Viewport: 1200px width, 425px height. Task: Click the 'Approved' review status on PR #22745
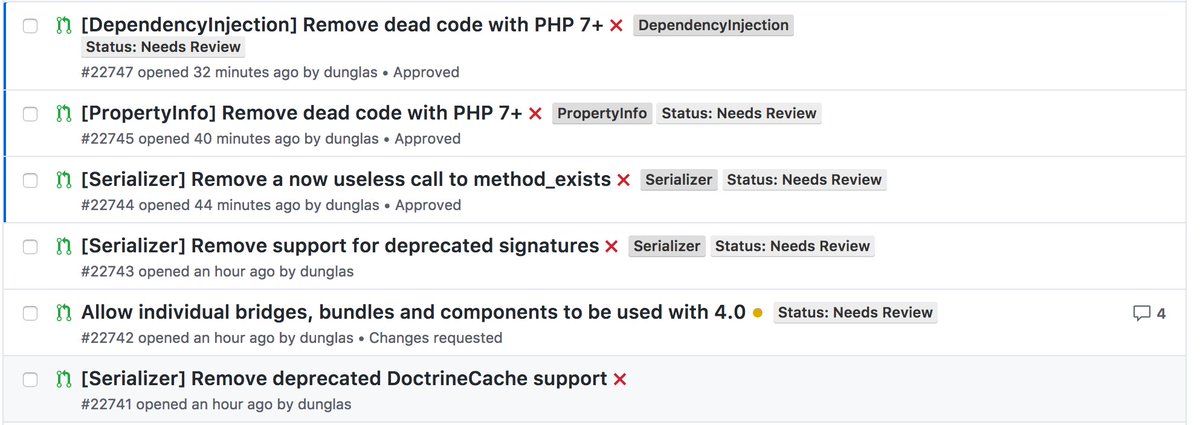tap(427, 139)
